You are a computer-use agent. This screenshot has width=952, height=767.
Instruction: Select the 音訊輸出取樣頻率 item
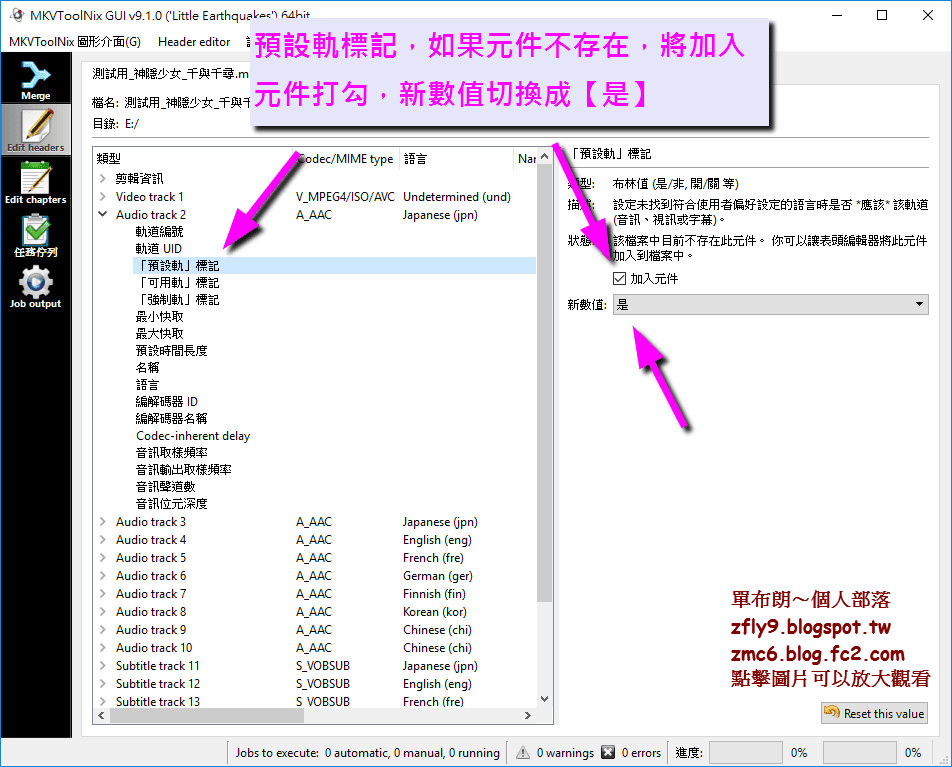[183, 469]
